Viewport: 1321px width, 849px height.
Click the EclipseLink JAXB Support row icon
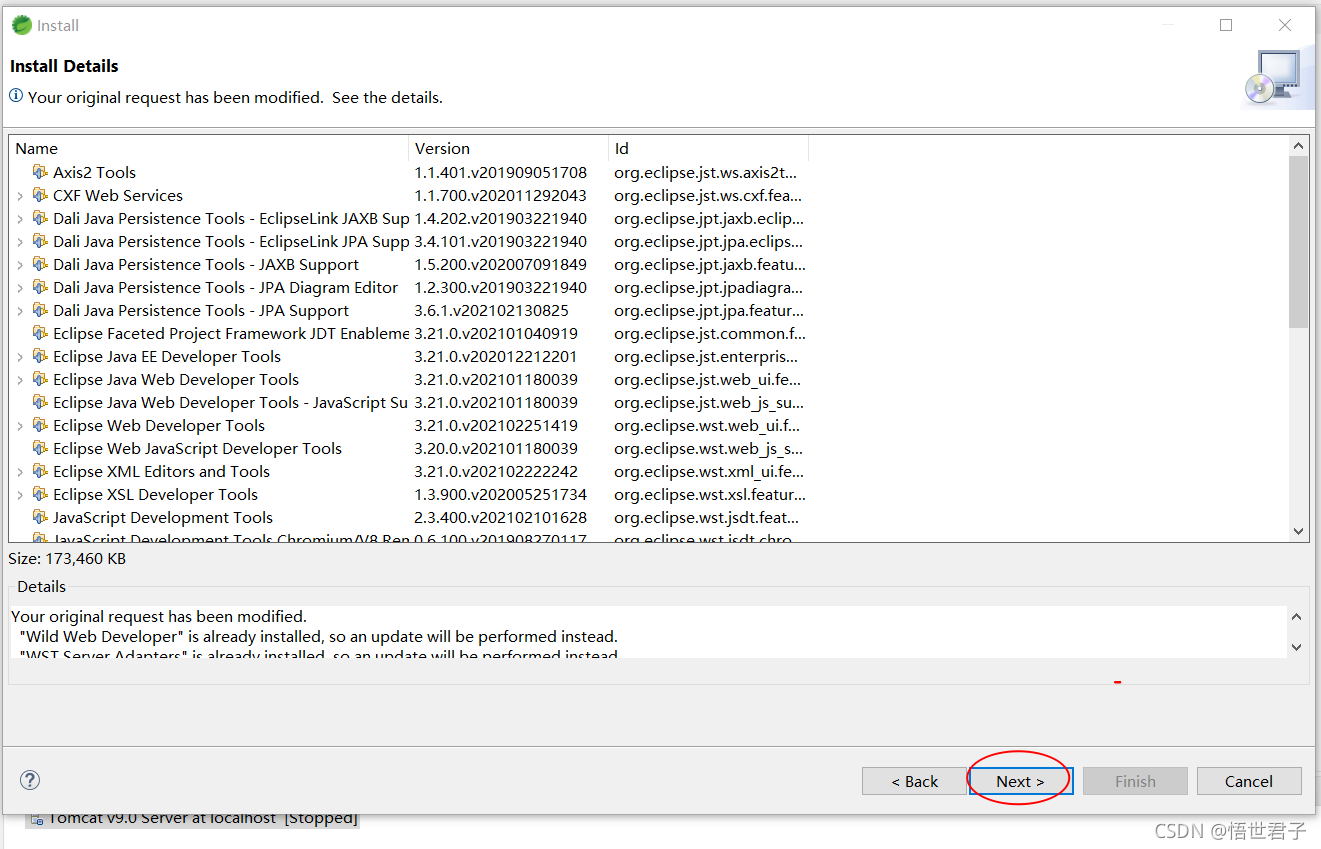[x=40, y=218]
